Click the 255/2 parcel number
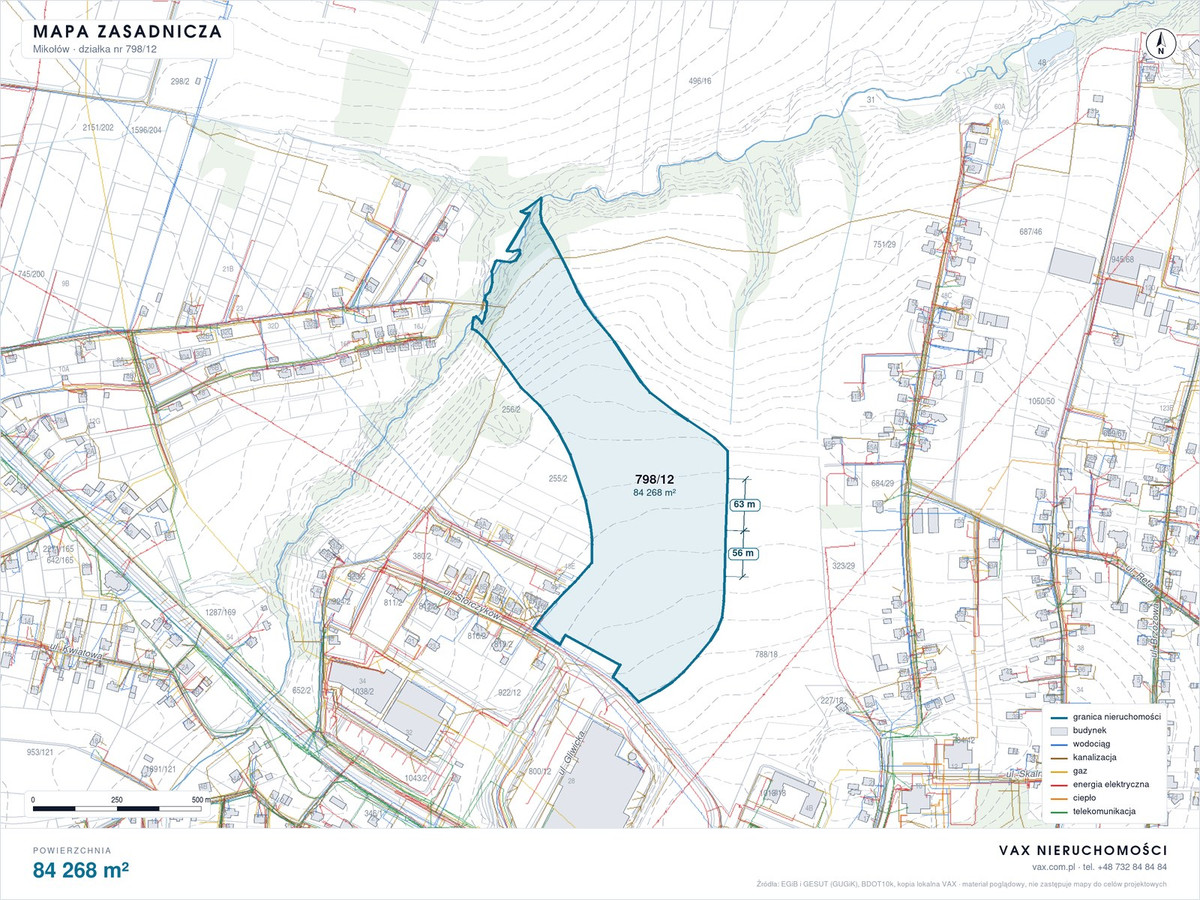Image resolution: width=1200 pixels, height=900 pixels. coord(558,479)
